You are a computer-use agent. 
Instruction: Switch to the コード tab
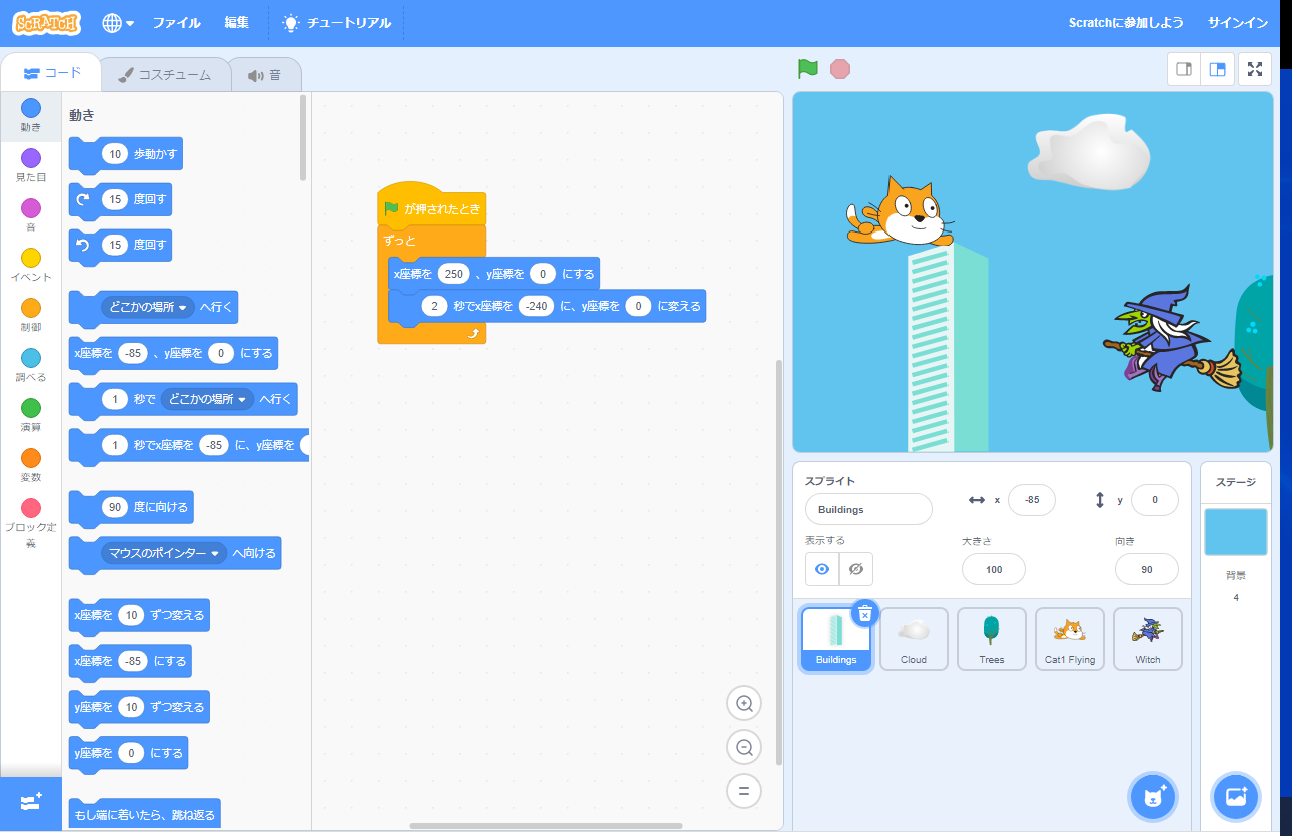[51, 73]
